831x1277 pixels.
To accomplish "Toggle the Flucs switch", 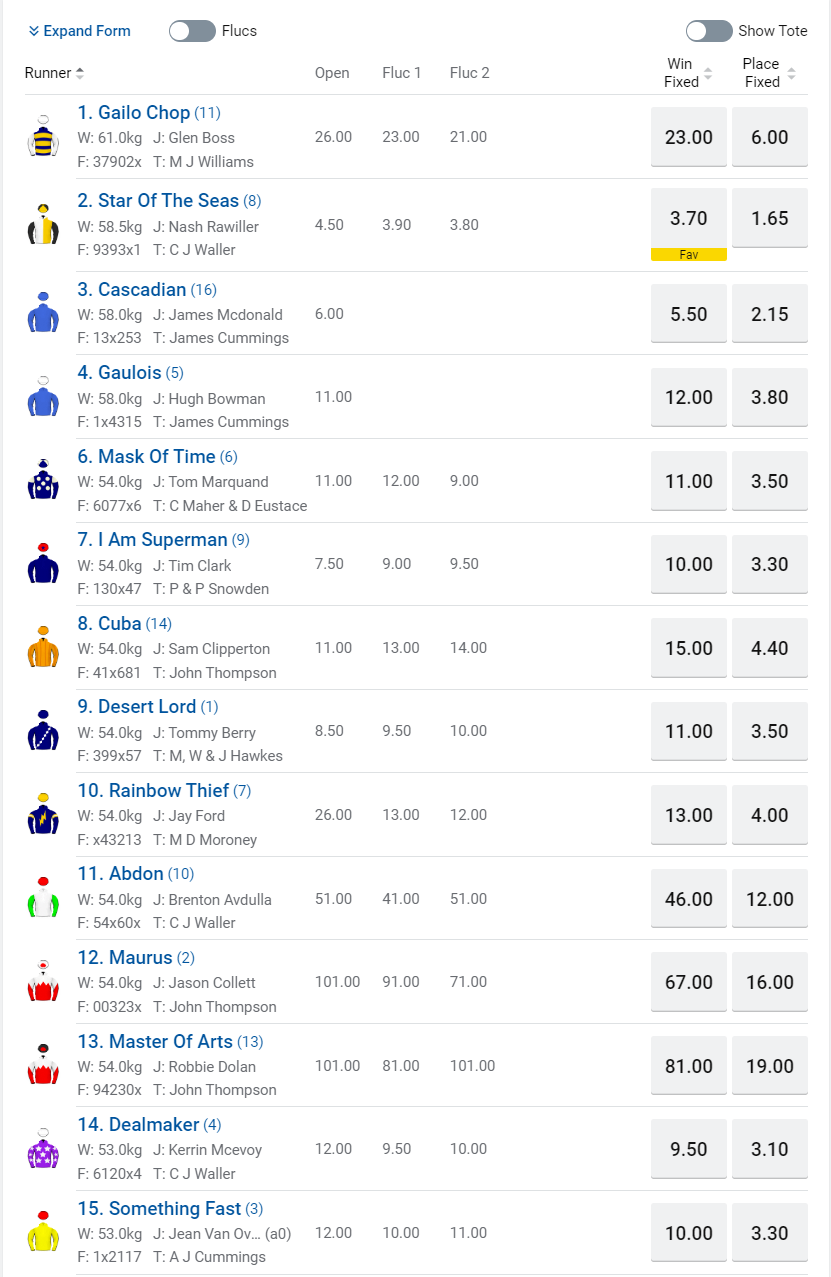I will (192, 31).
